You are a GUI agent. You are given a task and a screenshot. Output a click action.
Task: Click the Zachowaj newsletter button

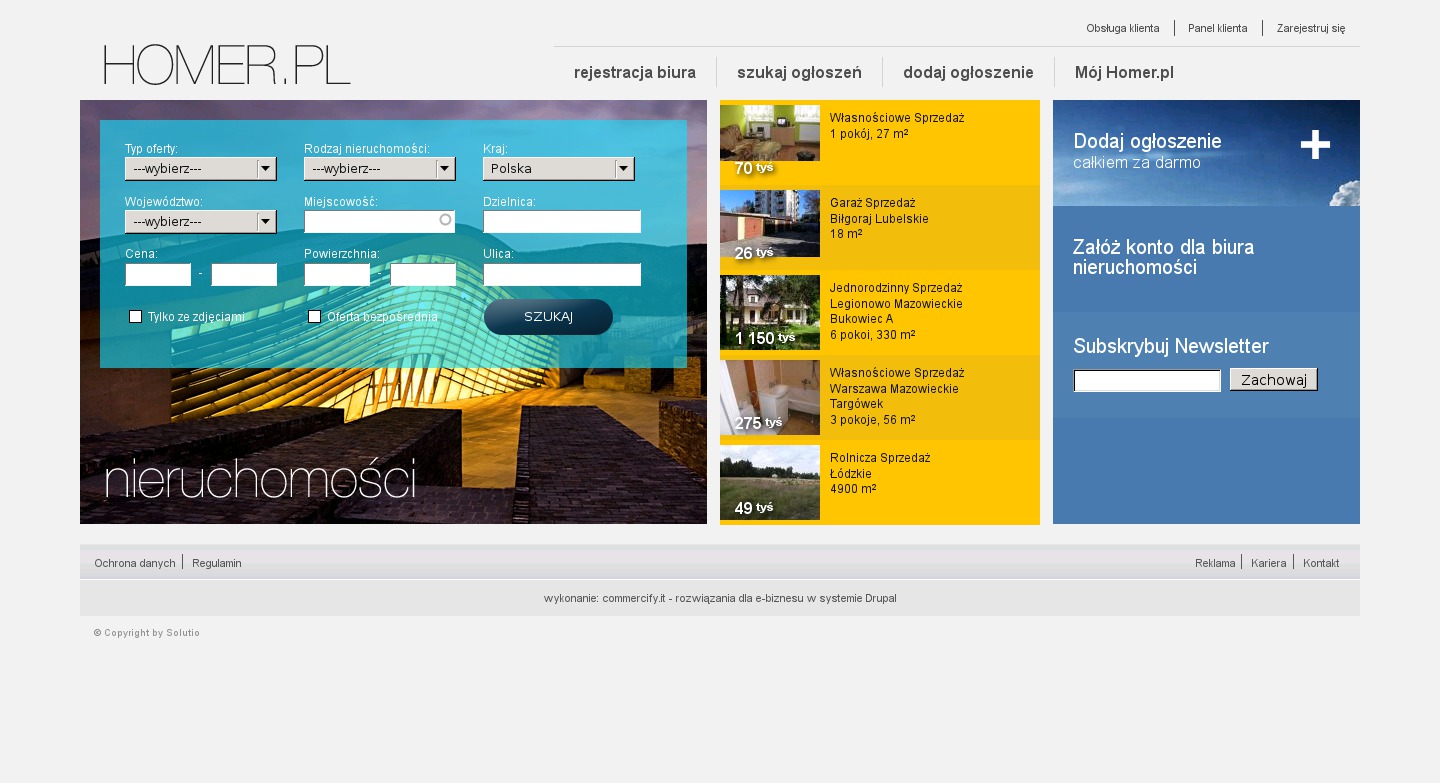(x=1273, y=380)
